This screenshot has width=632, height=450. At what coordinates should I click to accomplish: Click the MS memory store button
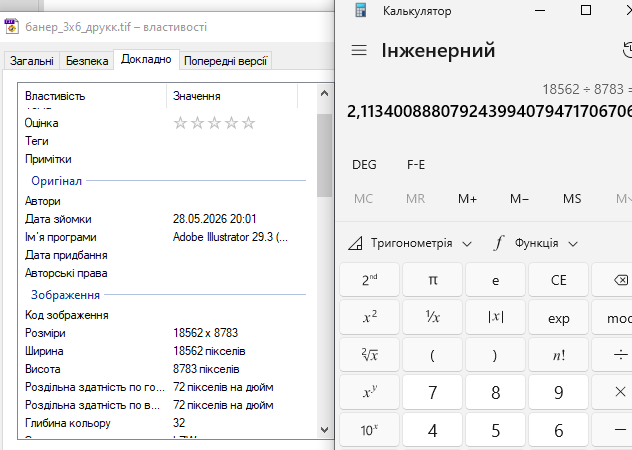(x=572, y=198)
